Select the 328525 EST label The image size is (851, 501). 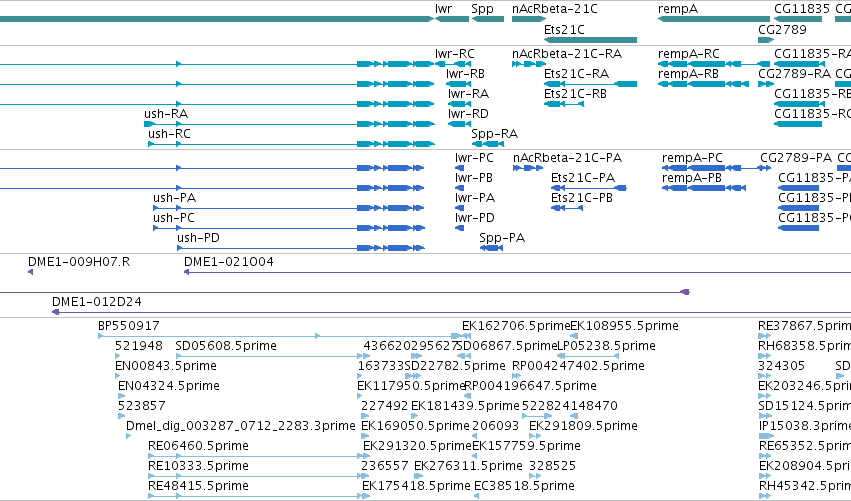click(553, 467)
